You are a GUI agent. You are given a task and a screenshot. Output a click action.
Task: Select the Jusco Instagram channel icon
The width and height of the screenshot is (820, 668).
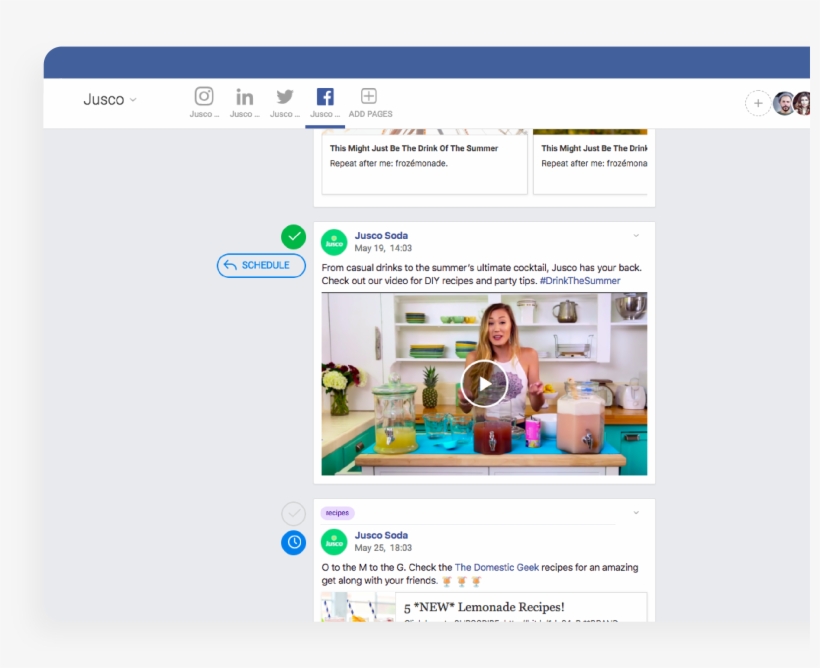click(x=204, y=96)
